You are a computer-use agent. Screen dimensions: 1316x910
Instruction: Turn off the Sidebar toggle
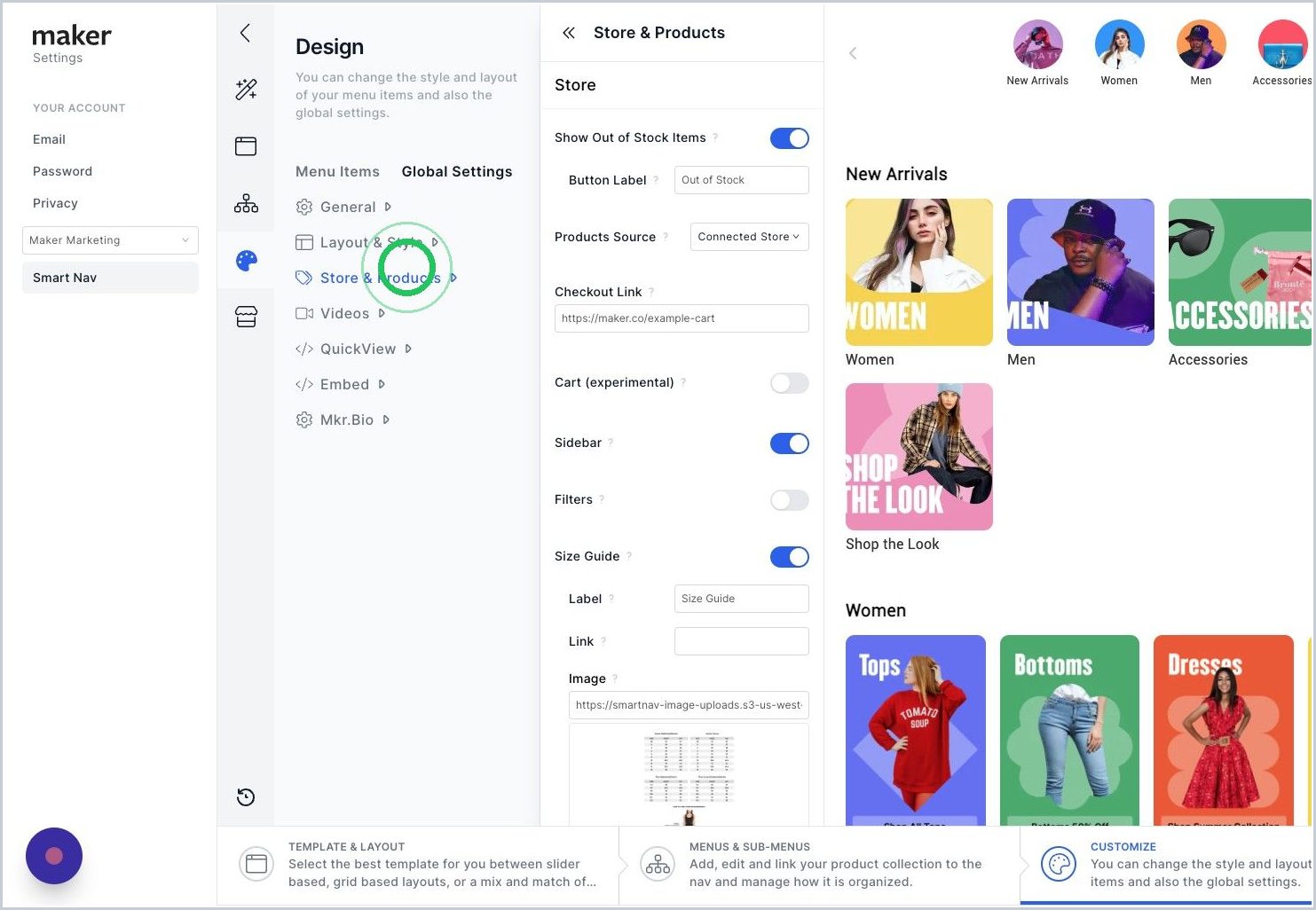(790, 443)
